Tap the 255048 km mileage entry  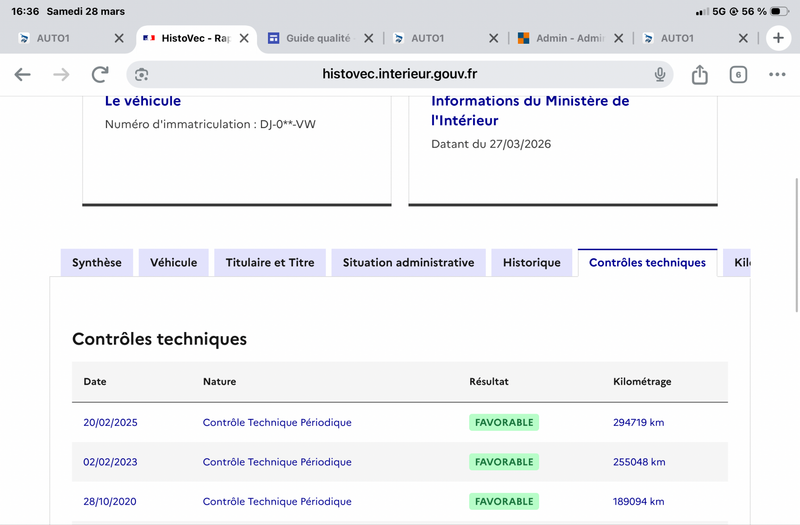point(638,462)
